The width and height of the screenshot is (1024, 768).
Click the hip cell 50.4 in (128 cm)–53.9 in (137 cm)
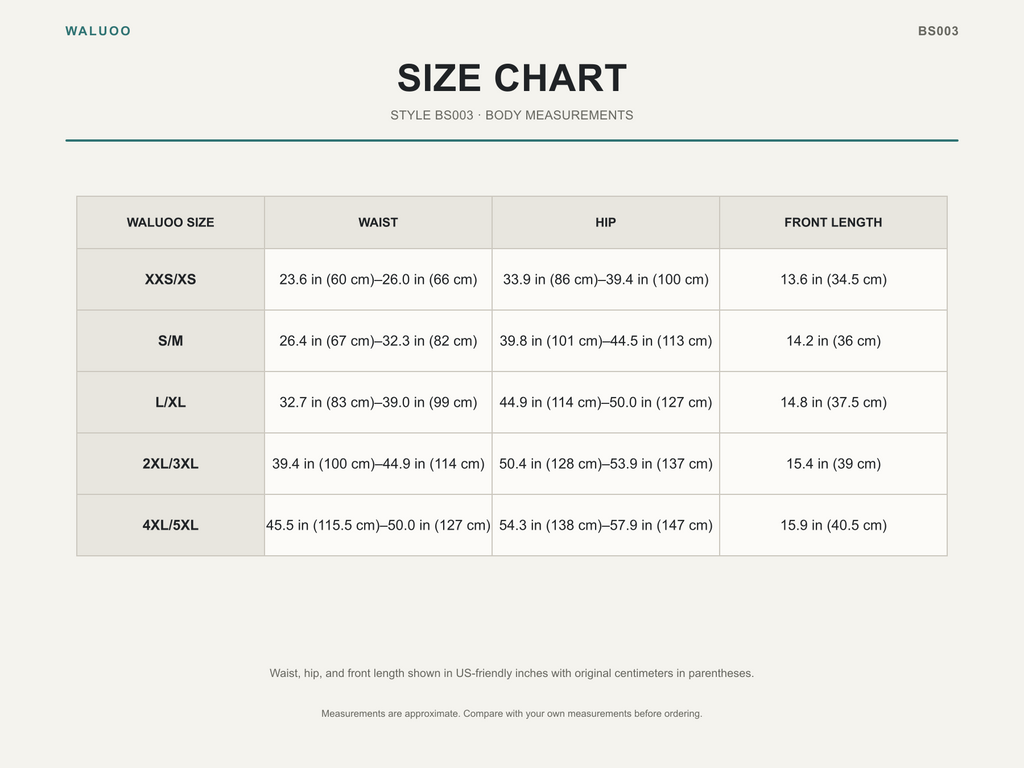[x=605, y=464]
